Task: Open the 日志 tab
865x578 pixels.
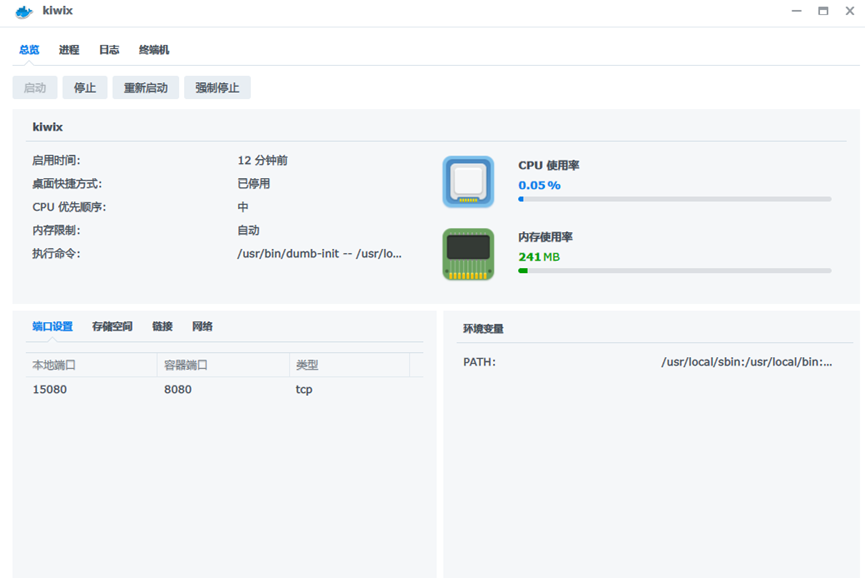Action: click(x=109, y=50)
